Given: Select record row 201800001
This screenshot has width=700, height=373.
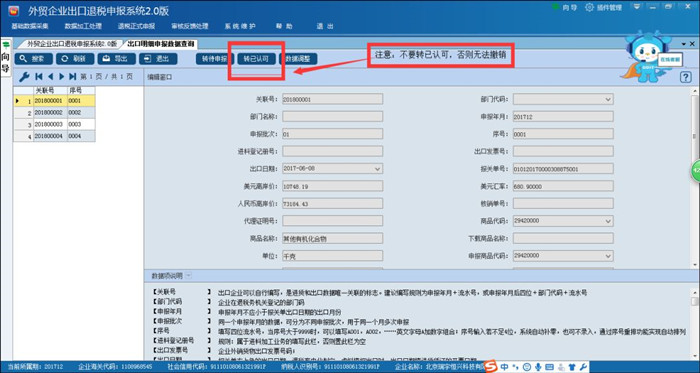Looking at the screenshot, I should click(54, 101).
